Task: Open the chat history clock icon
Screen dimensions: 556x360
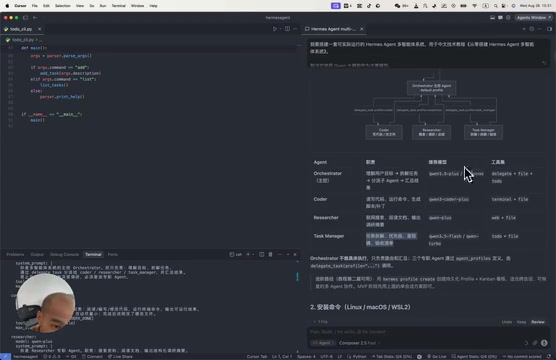Action: tap(532, 29)
